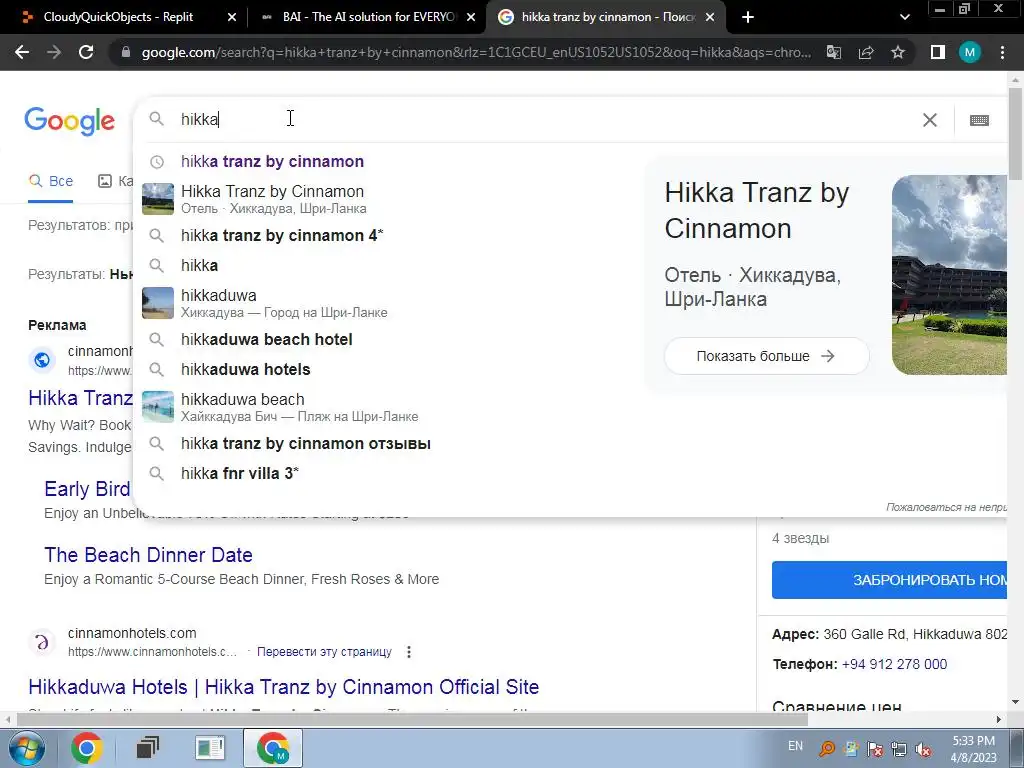Viewport: 1024px width, 768px height.
Task: Click the Google logo
Action: click(69, 121)
